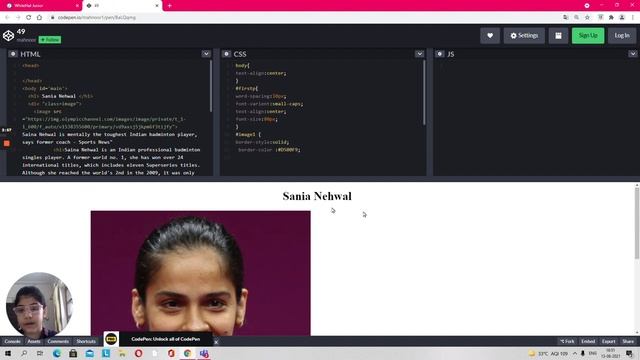Open the CSS panel settings gear
Image resolution: width=640 pixels, height=360 pixels.
click(227, 54)
